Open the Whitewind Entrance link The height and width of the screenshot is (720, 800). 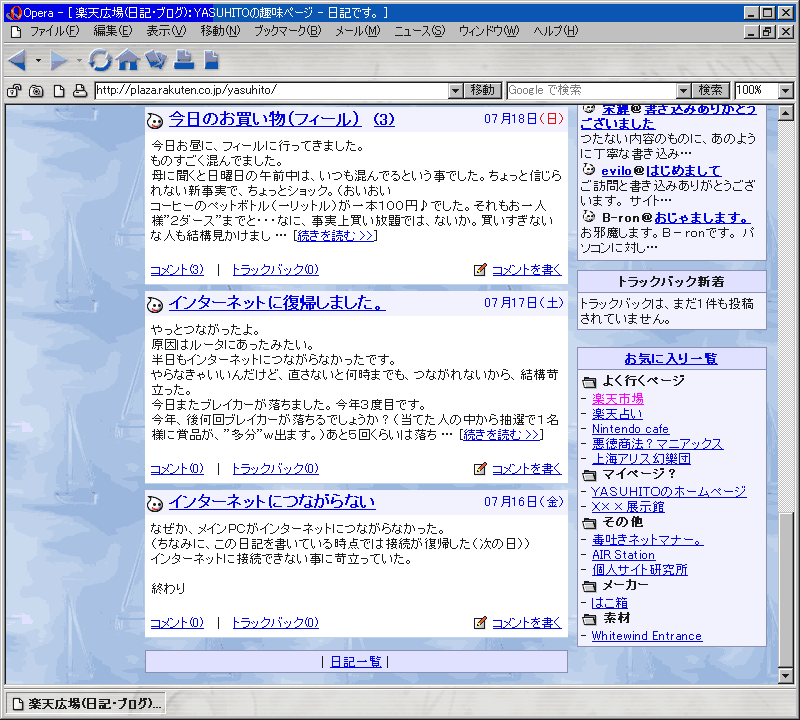(646, 636)
